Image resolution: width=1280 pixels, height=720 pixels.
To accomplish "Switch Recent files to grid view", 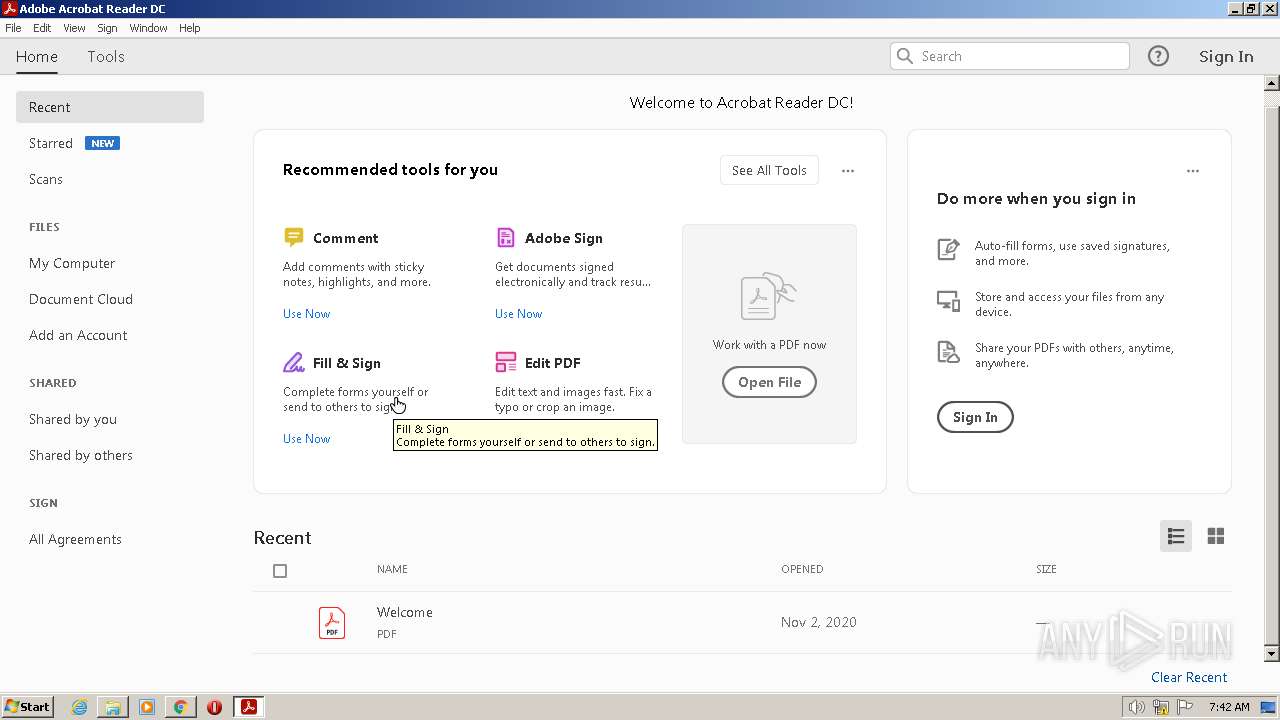I will point(1216,536).
